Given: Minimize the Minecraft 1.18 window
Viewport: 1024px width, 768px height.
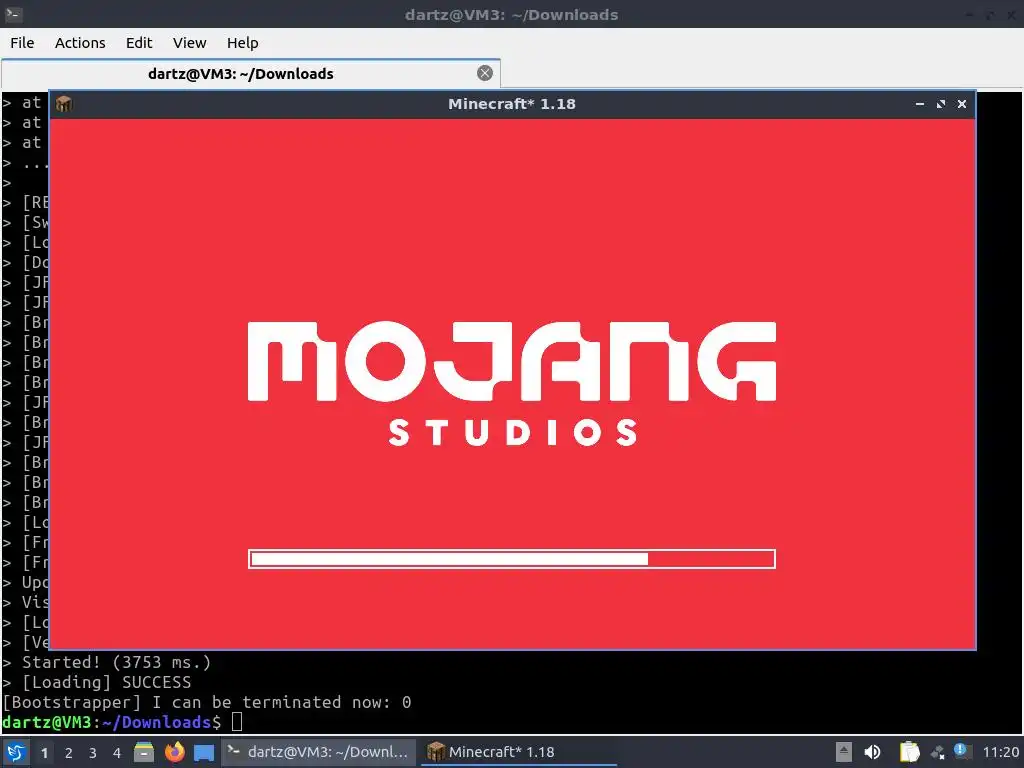Looking at the screenshot, I should tap(920, 104).
